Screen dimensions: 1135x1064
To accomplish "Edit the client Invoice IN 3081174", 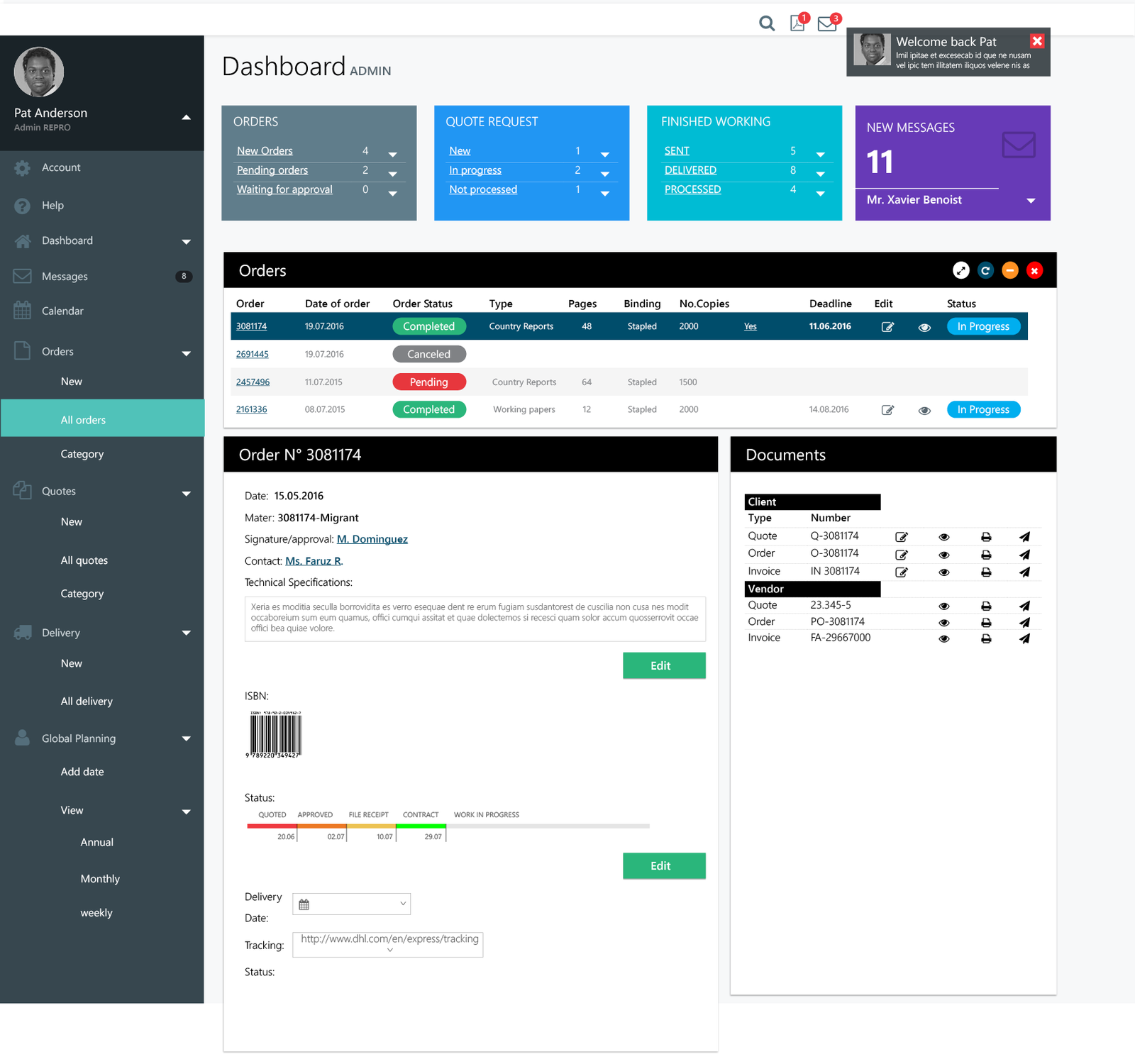I will pos(902,572).
